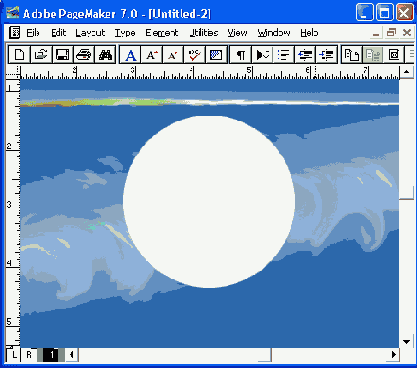
Task: Open the View menu
Action: click(237, 33)
